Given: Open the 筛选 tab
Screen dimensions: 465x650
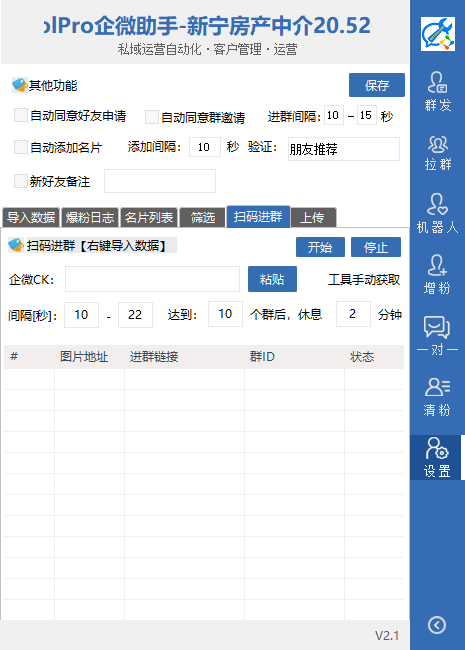Looking at the screenshot, I should pos(203,217).
